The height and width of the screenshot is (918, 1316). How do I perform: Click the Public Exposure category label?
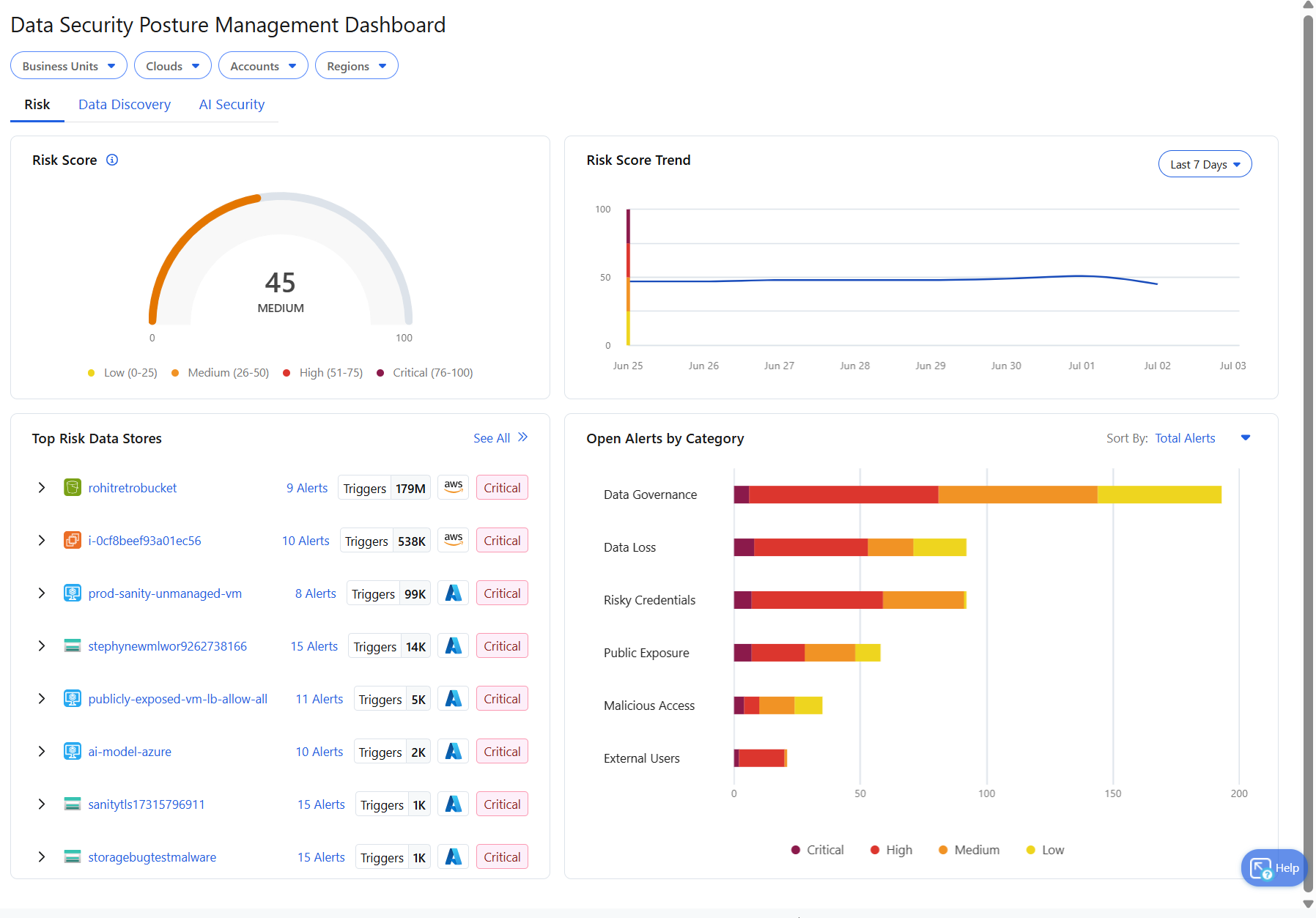tap(646, 653)
